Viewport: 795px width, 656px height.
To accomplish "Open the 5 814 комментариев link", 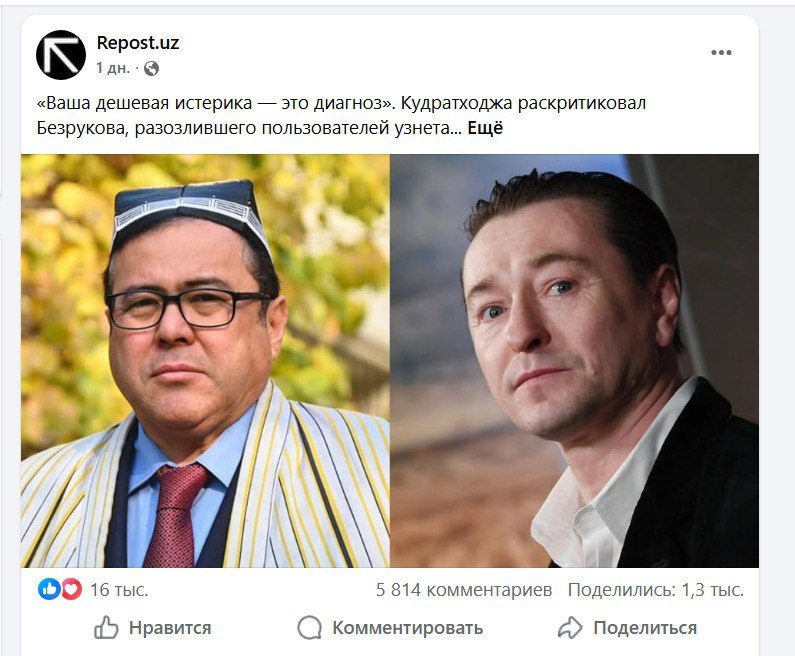I will (x=463, y=590).
